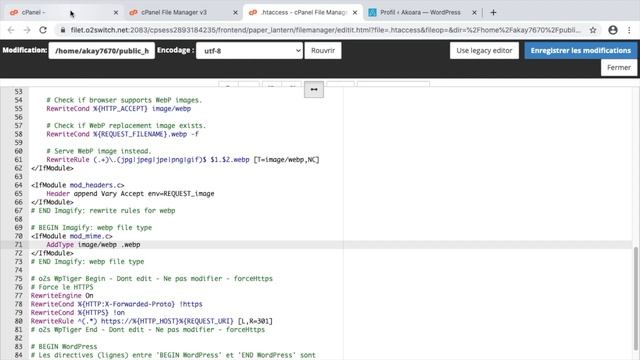The width and height of the screenshot is (640, 360).
Task: Click '# Force le HTTPS' comment
Action: (x=62, y=287)
